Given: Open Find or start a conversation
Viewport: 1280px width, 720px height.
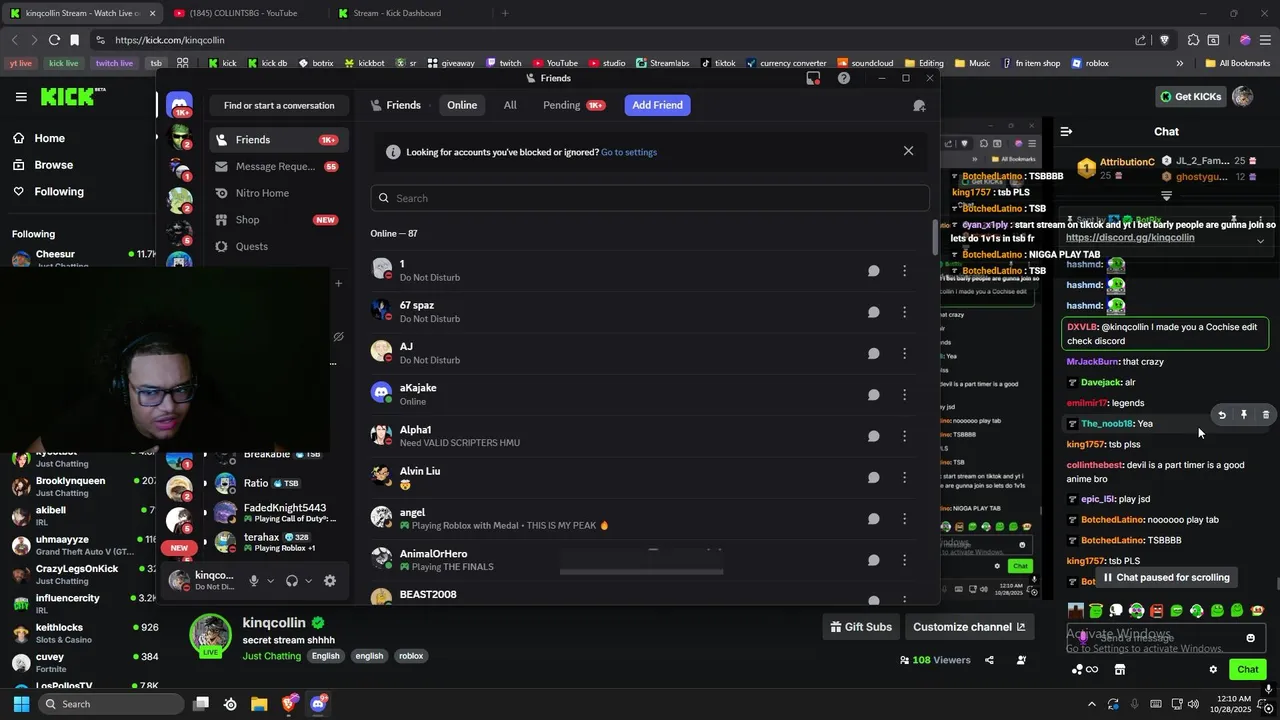Looking at the screenshot, I should tap(279, 105).
